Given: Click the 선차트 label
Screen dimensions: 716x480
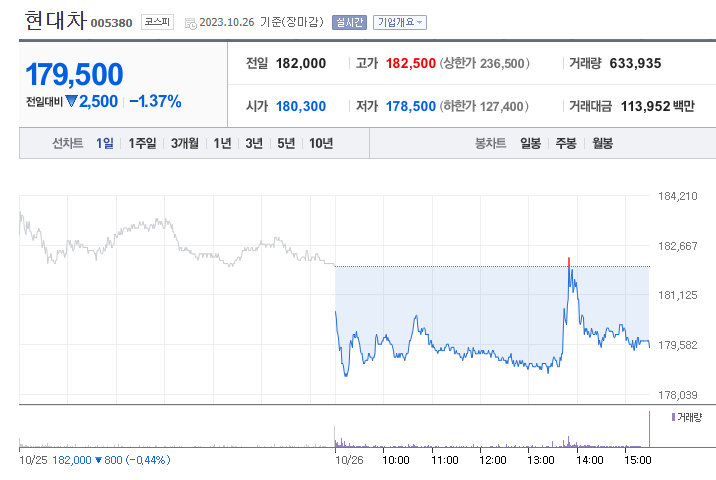Looking at the screenshot, I should (x=68, y=143).
